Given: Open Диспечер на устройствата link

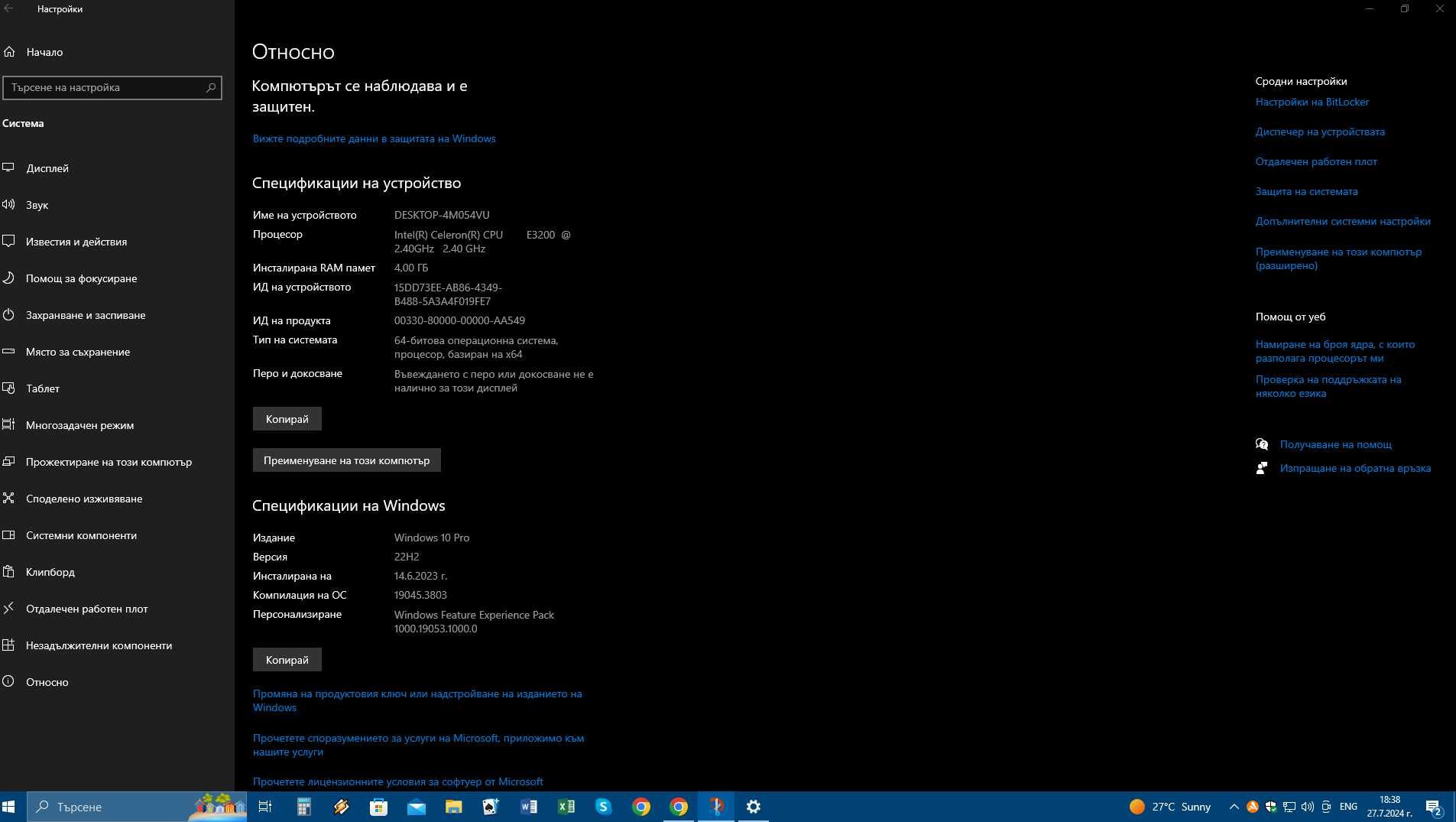Looking at the screenshot, I should 1320,132.
